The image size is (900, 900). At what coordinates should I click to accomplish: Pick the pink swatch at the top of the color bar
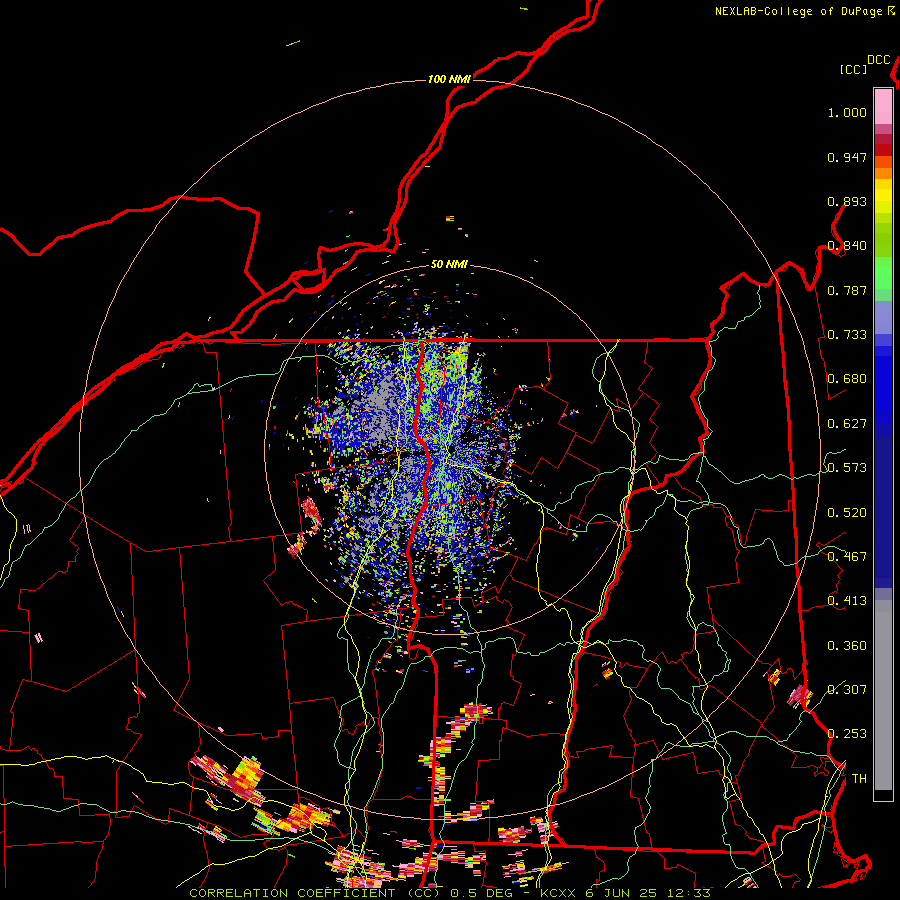[x=883, y=106]
